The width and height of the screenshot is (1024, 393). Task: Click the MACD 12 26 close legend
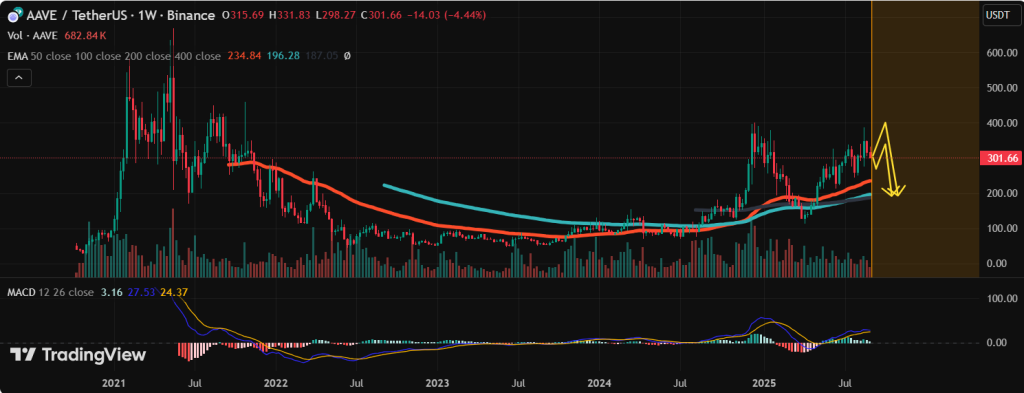[x=51, y=292]
